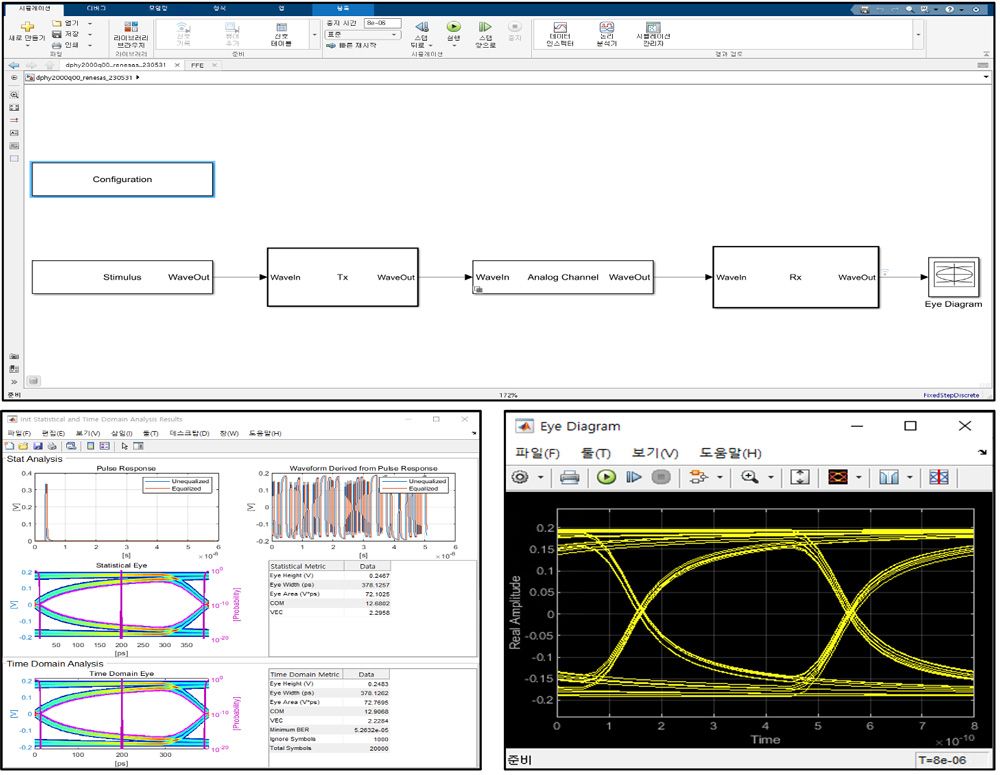Viewport: 1000px width, 775px height.
Task: Open the 라이브러리 브라우저 (Library Browser)
Action: 131,32
